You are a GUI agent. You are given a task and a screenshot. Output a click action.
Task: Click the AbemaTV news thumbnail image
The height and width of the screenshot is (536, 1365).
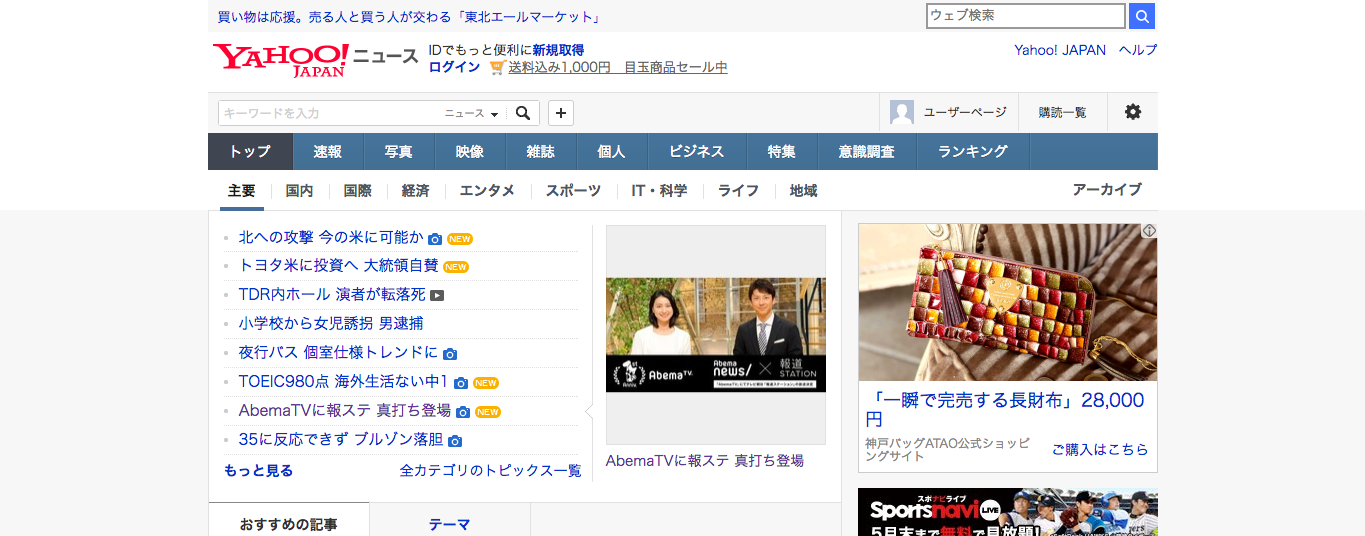[715, 335]
